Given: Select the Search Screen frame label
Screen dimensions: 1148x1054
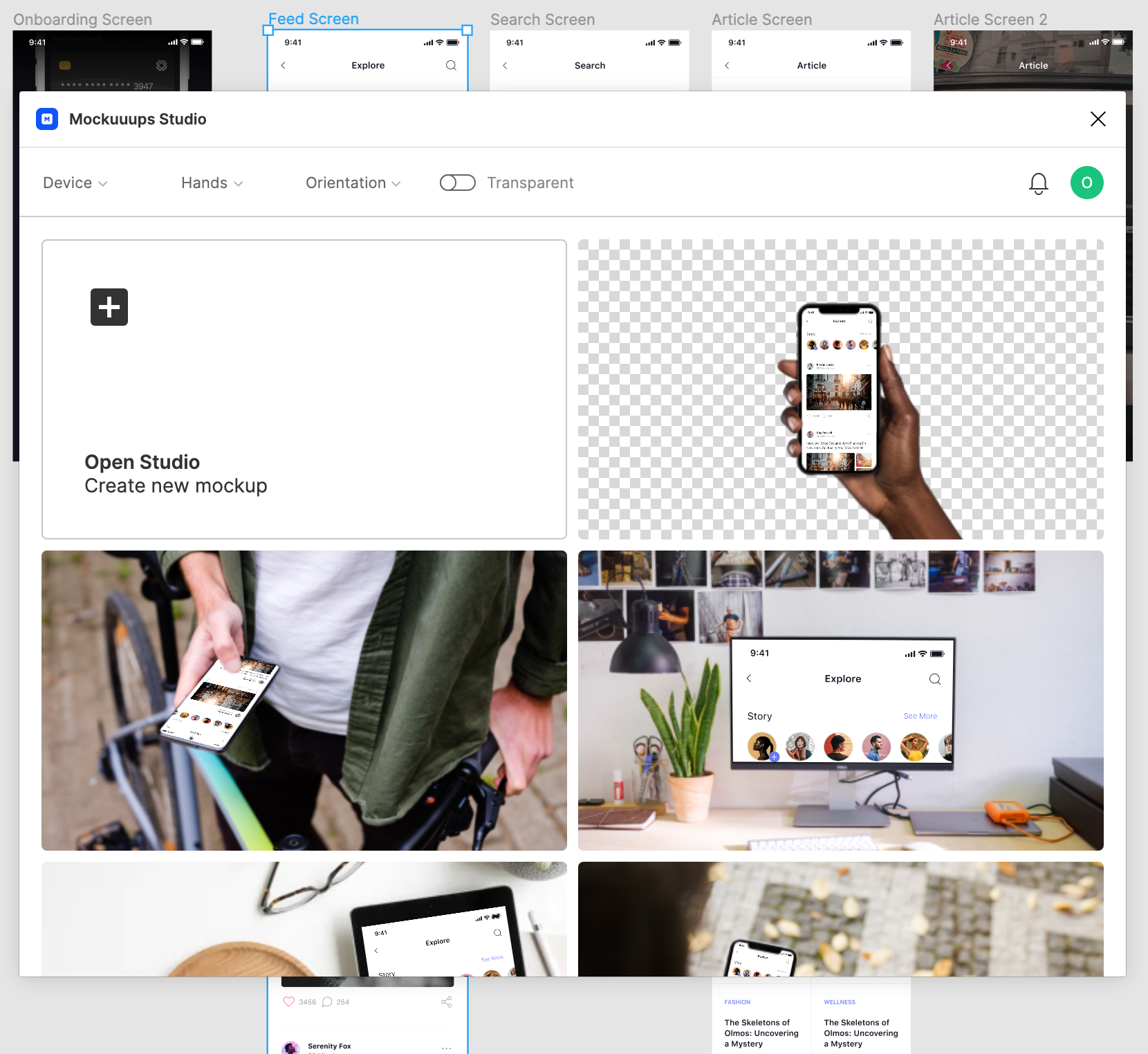Looking at the screenshot, I should 543,19.
